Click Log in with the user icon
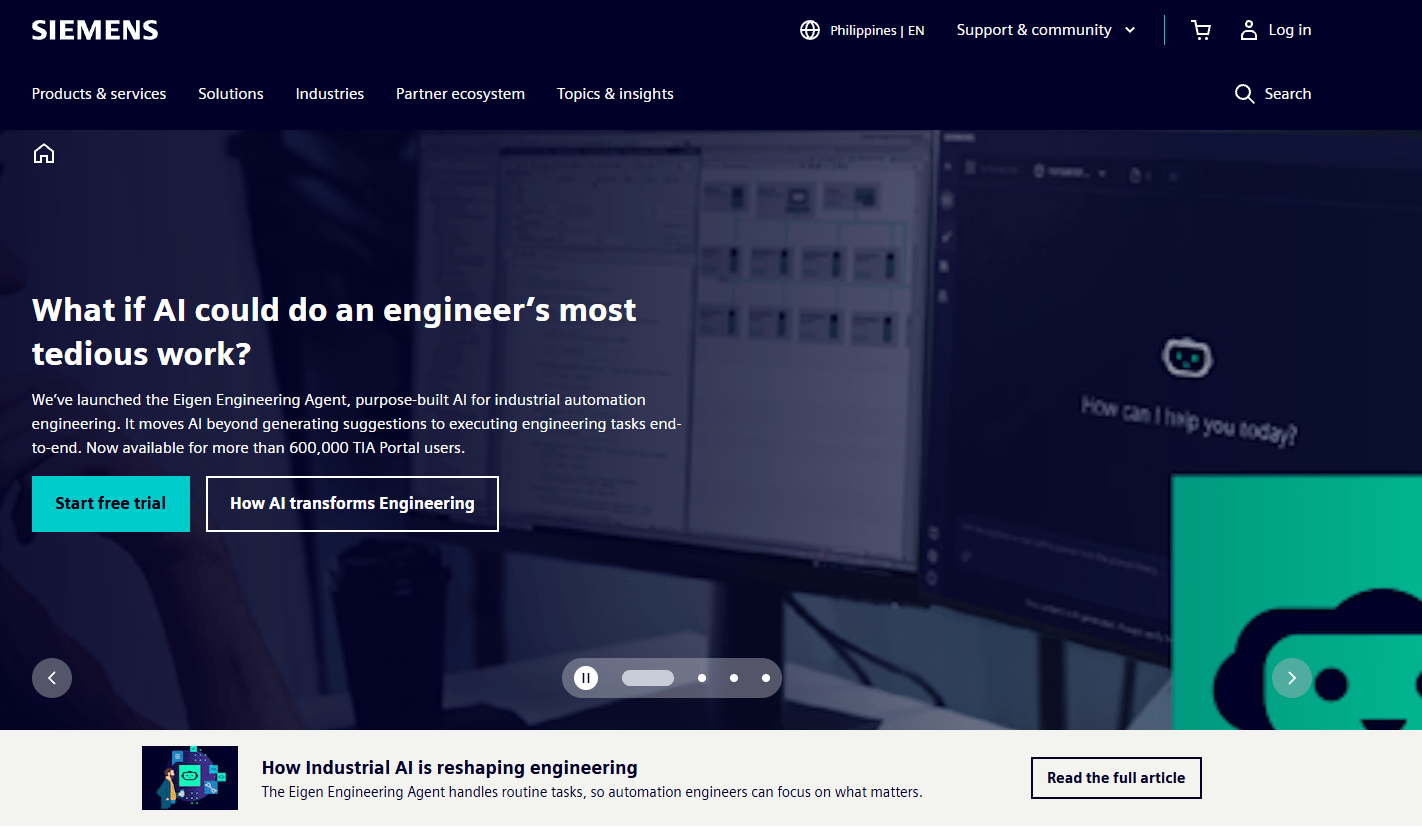The image size is (1422, 828). tap(1275, 30)
